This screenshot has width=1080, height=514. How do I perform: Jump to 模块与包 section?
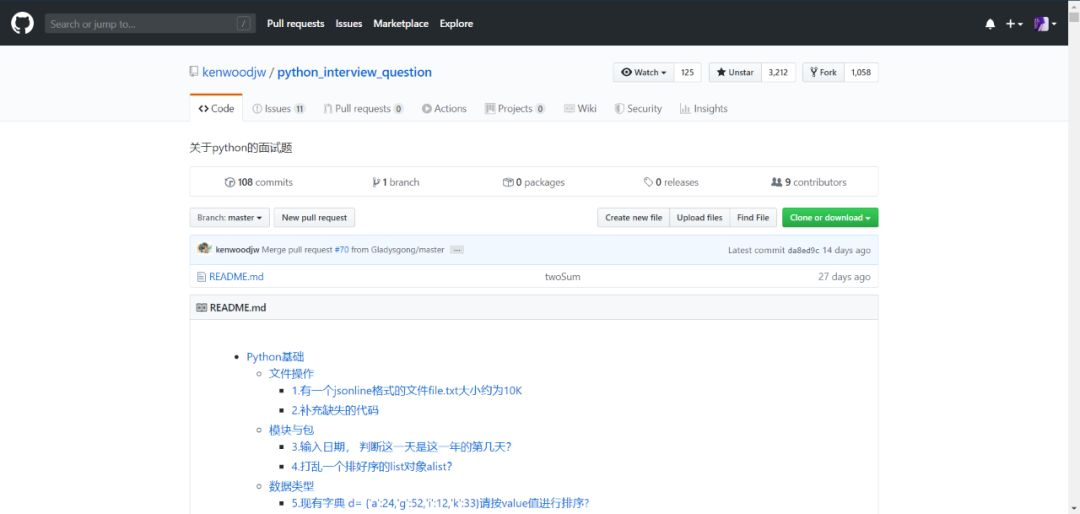[291, 430]
